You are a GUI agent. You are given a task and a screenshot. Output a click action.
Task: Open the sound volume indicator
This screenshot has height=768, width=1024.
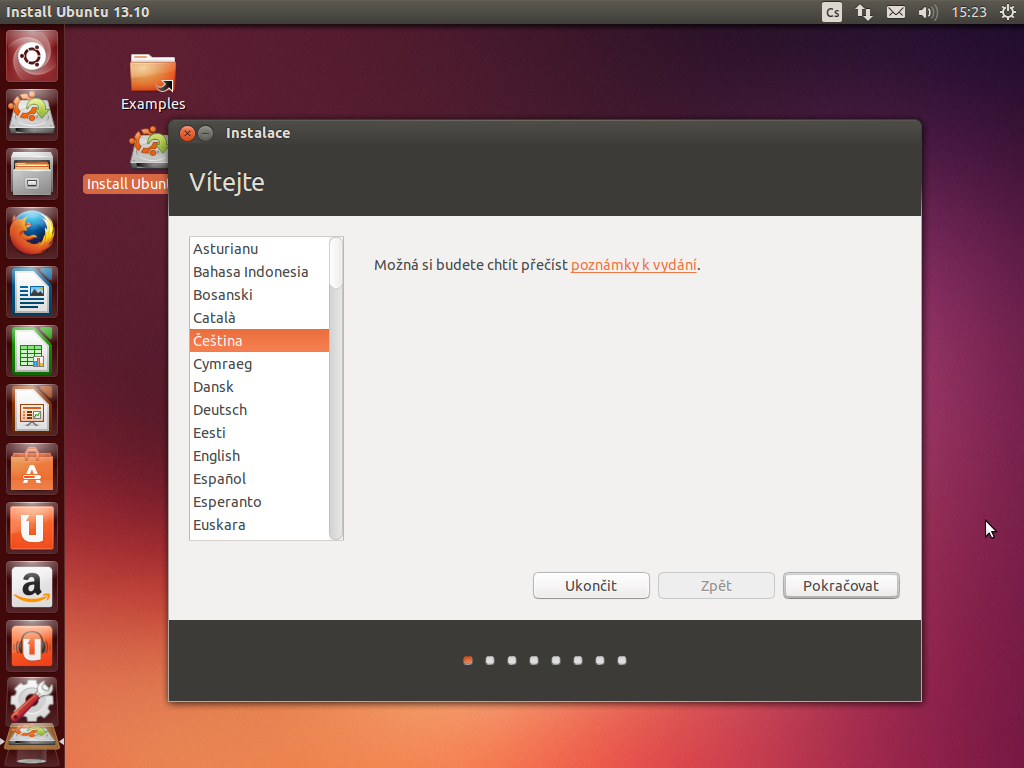pos(927,12)
